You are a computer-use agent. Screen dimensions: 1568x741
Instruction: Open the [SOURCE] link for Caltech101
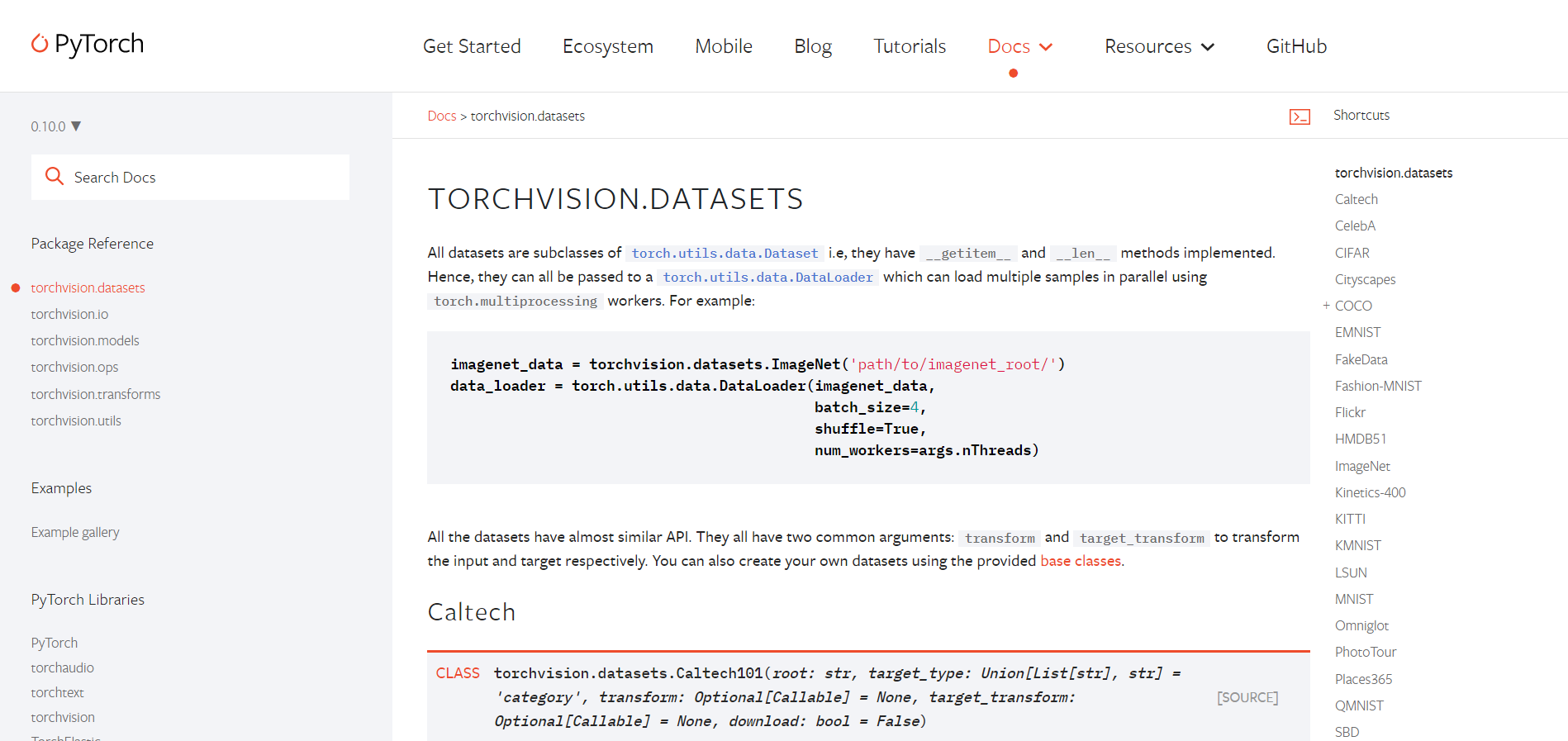(1247, 697)
